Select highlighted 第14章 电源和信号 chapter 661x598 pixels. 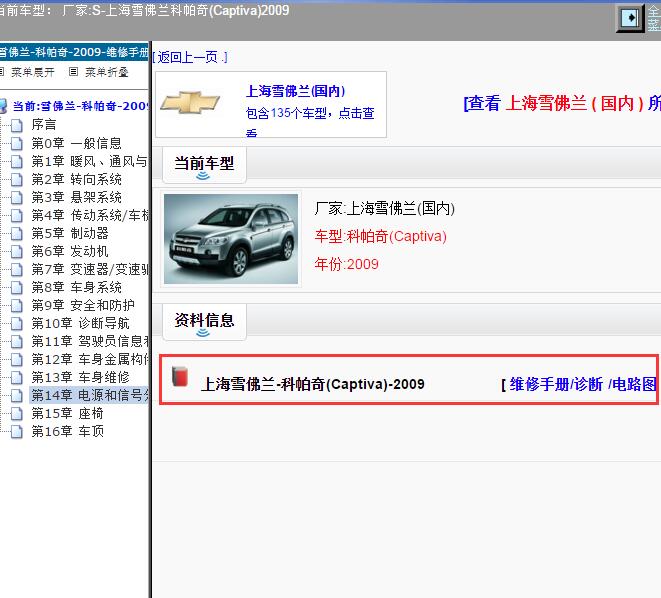[x=89, y=395]
